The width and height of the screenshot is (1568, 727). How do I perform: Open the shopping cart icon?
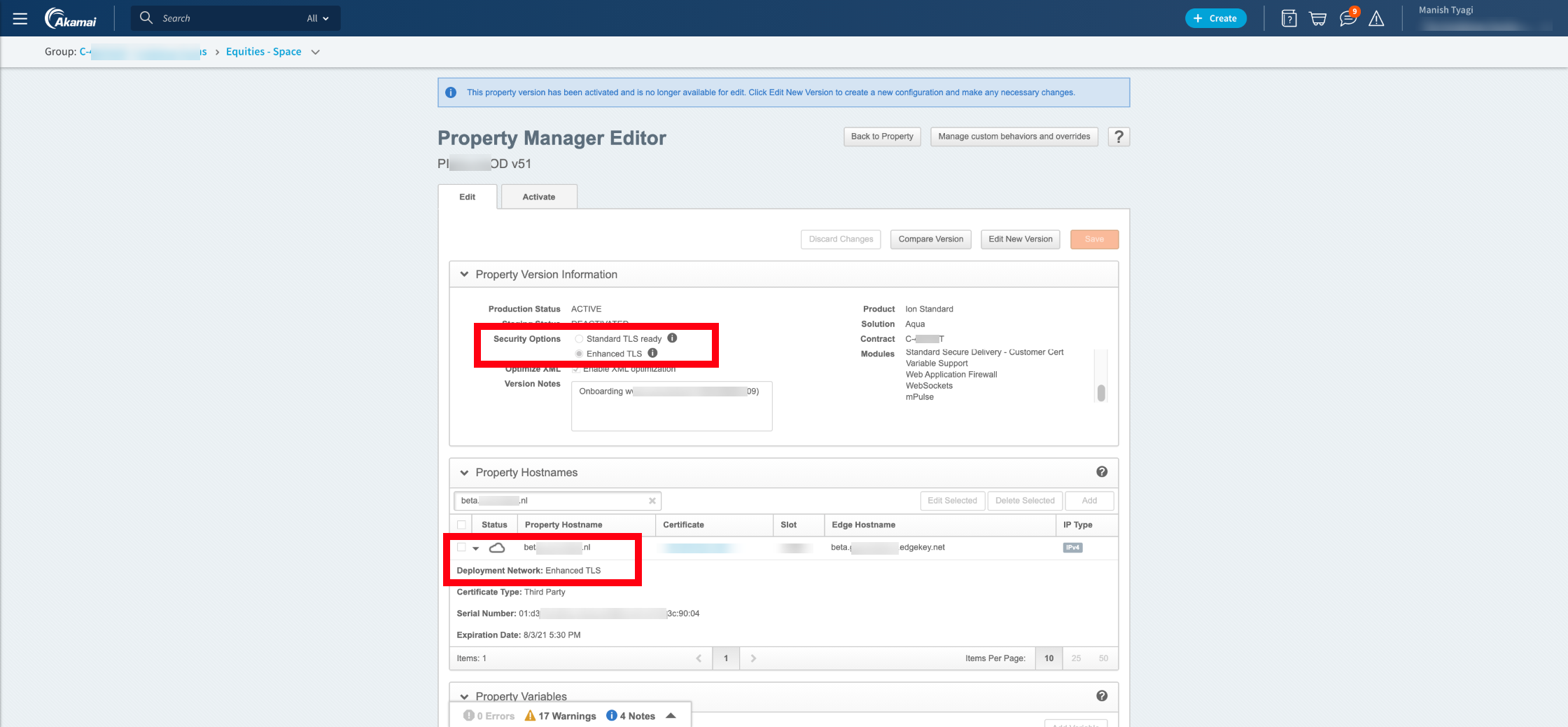coord(1318,19)
